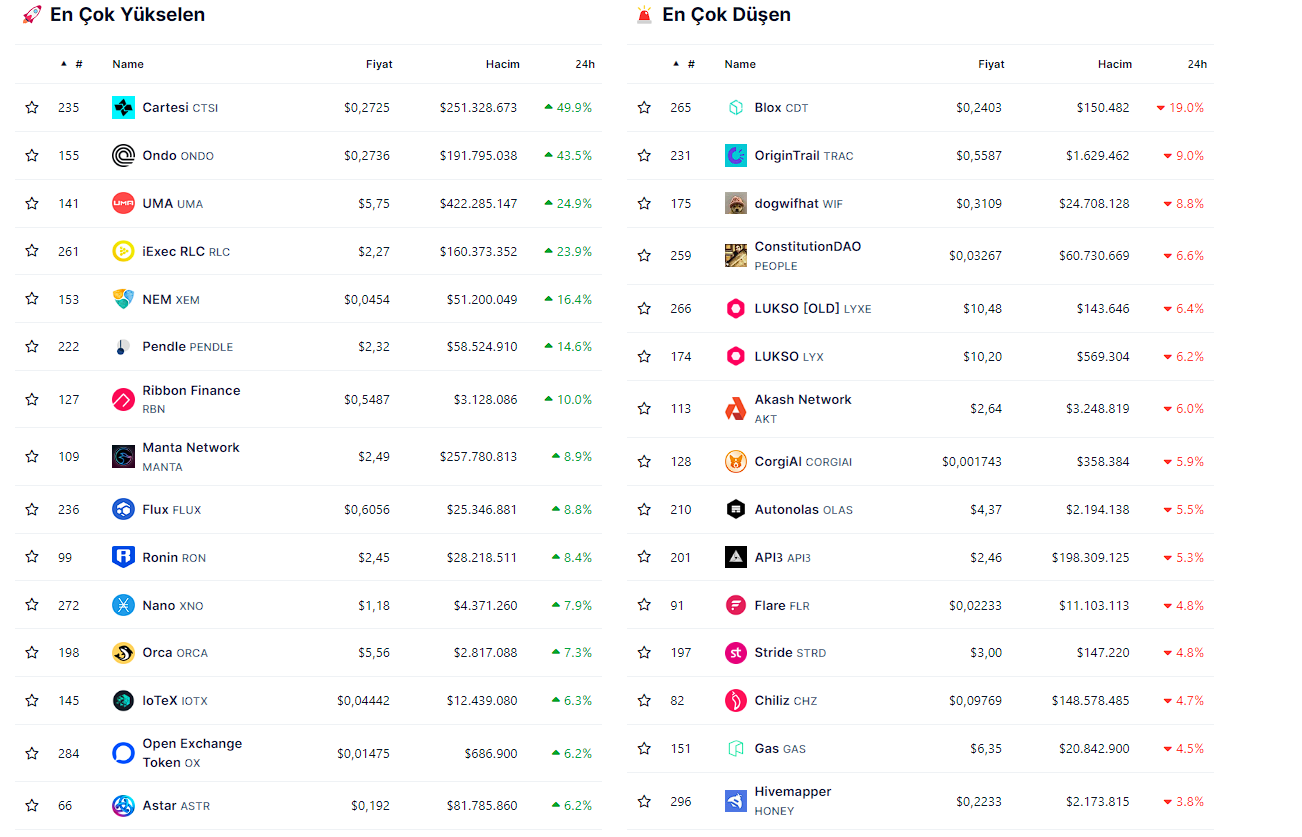Open the OriginTrail coin page
The width and height of the screenshot is (1302, 837).
tap(787, 156)
